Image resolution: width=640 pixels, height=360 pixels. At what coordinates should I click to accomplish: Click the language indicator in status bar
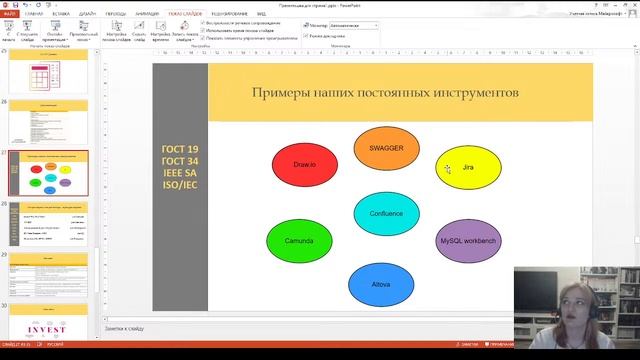tap(55, 344)
